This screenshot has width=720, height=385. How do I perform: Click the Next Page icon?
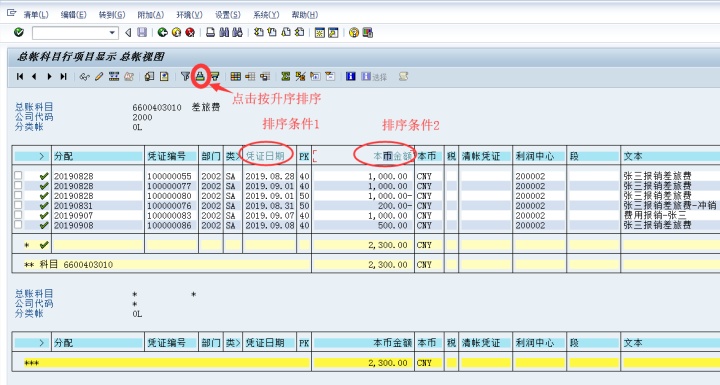pyautogui.click(x=286, y=33)
